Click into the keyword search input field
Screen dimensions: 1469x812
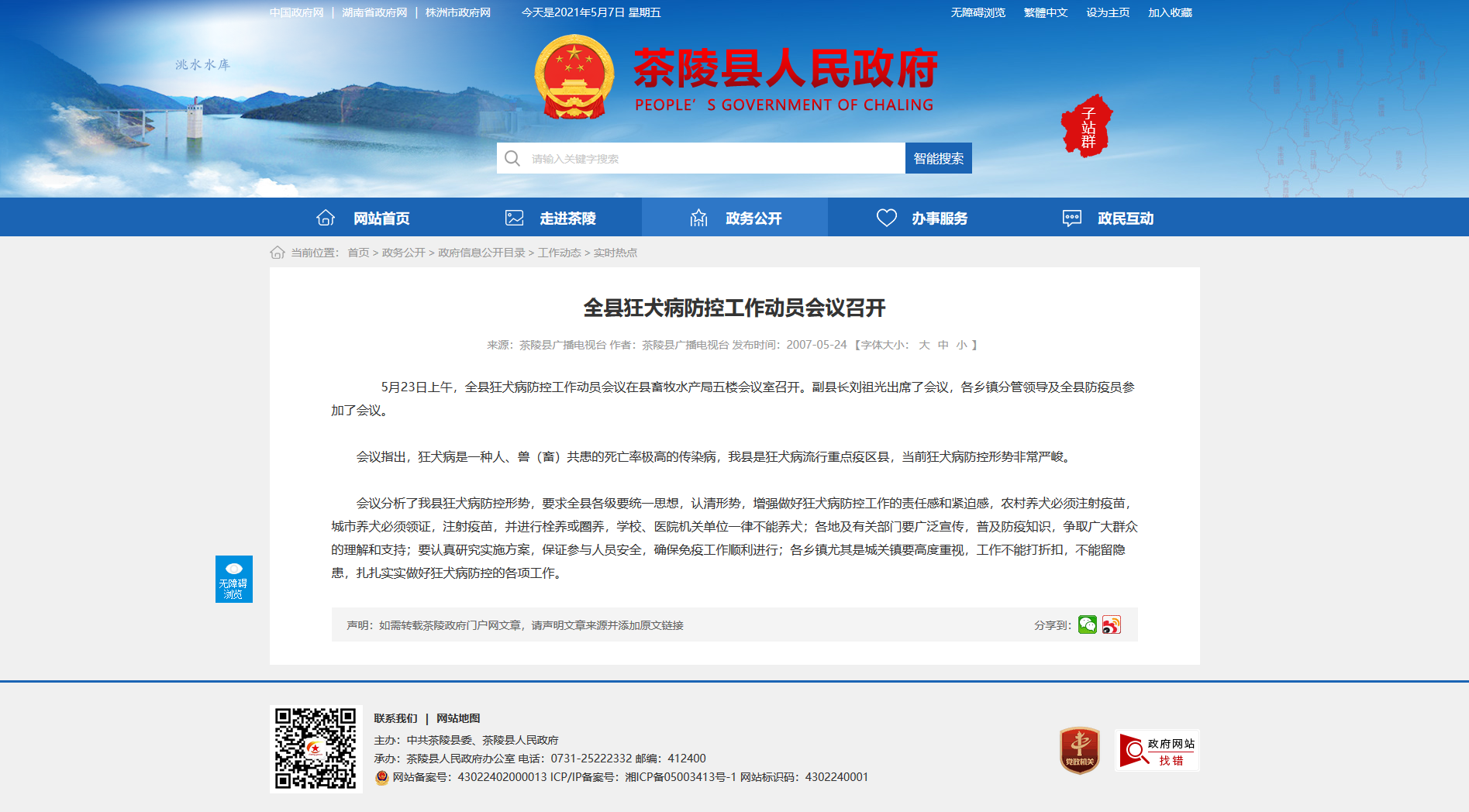pyautogui.click(x=713, y=159)
